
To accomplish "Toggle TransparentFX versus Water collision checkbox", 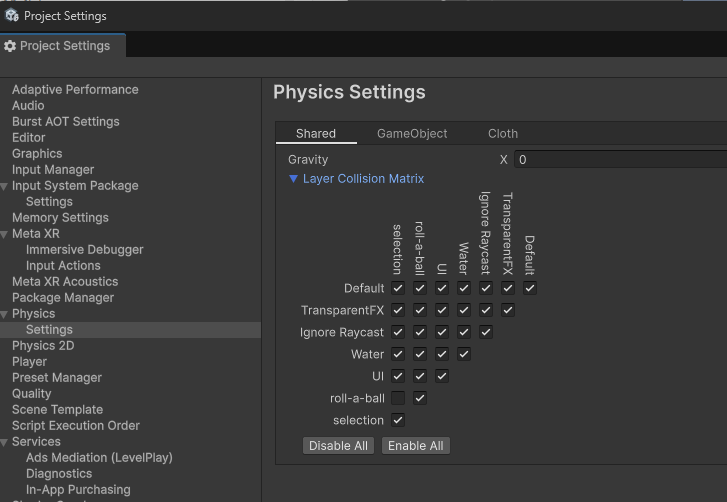I will (x=464, y=310).
